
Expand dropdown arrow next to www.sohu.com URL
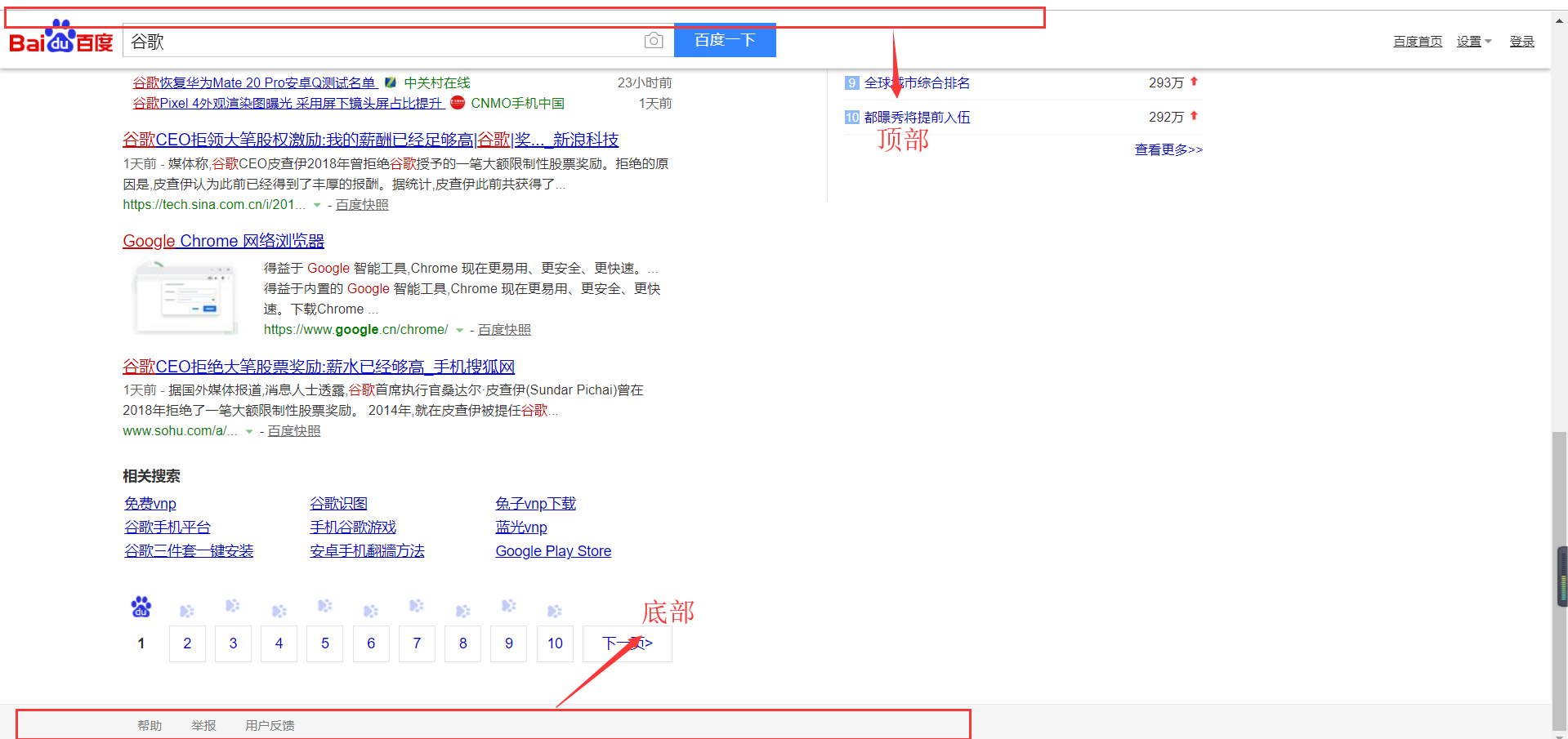click(249, 431)
